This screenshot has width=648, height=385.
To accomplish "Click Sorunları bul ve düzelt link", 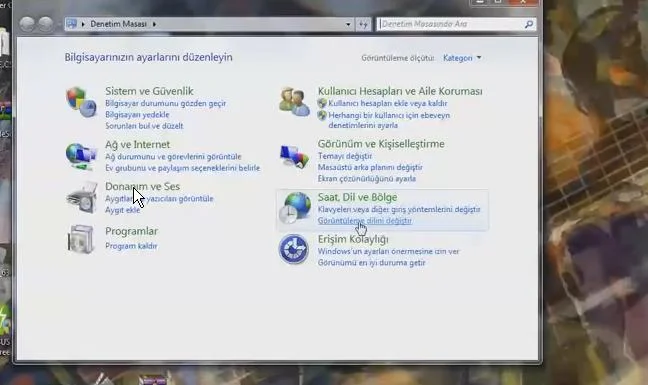I will (x=144, y=126).
